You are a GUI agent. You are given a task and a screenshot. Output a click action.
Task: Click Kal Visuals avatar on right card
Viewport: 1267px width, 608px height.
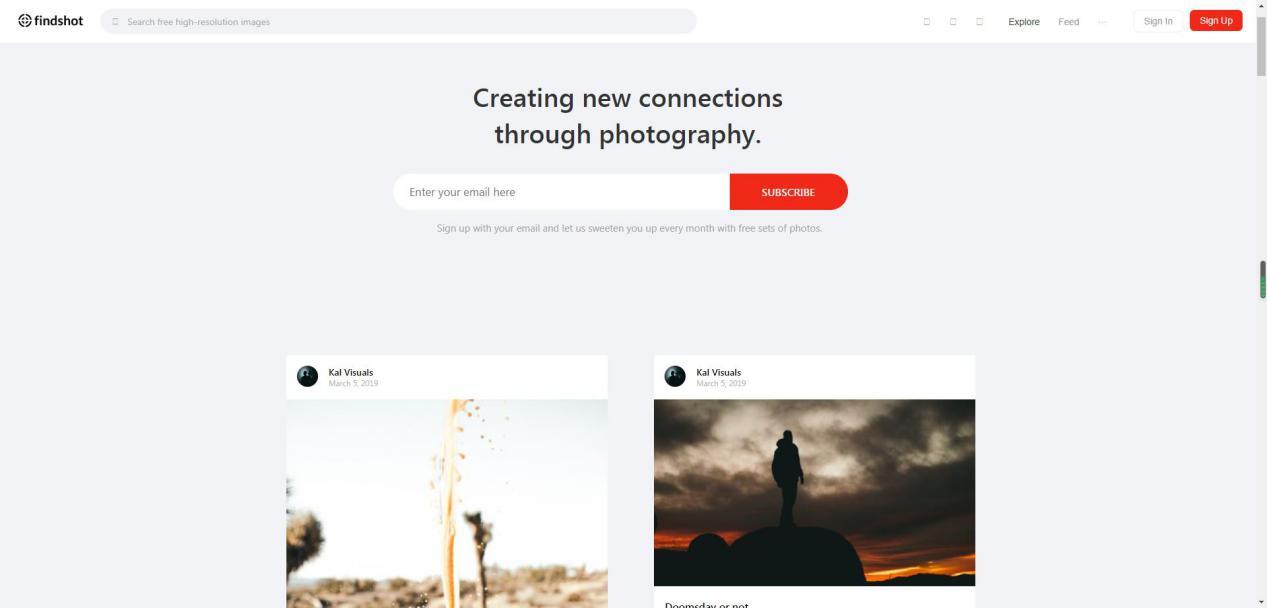tap(675, 376)
